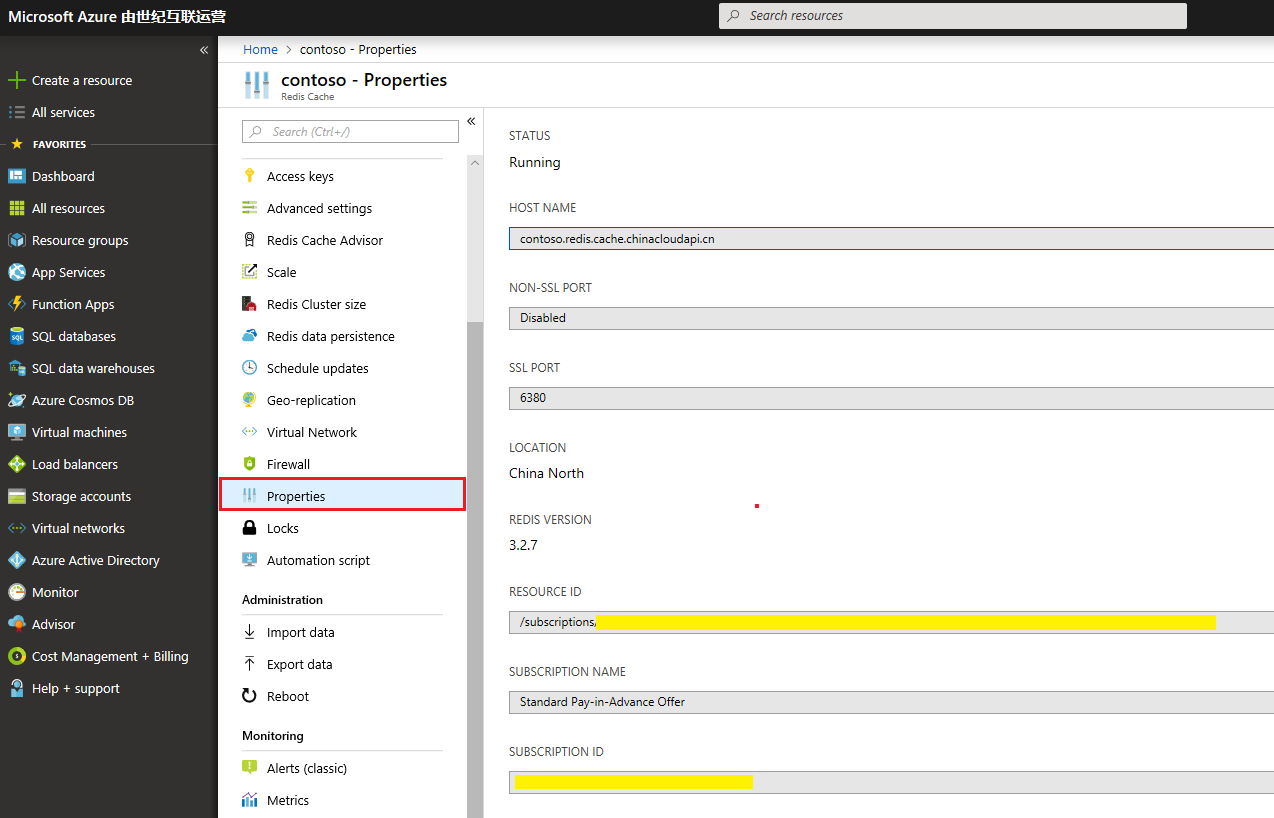Click the Virtual machines monitor icon
The image size is (1274, 818).
pyautogui.click(x=16, y=432)
